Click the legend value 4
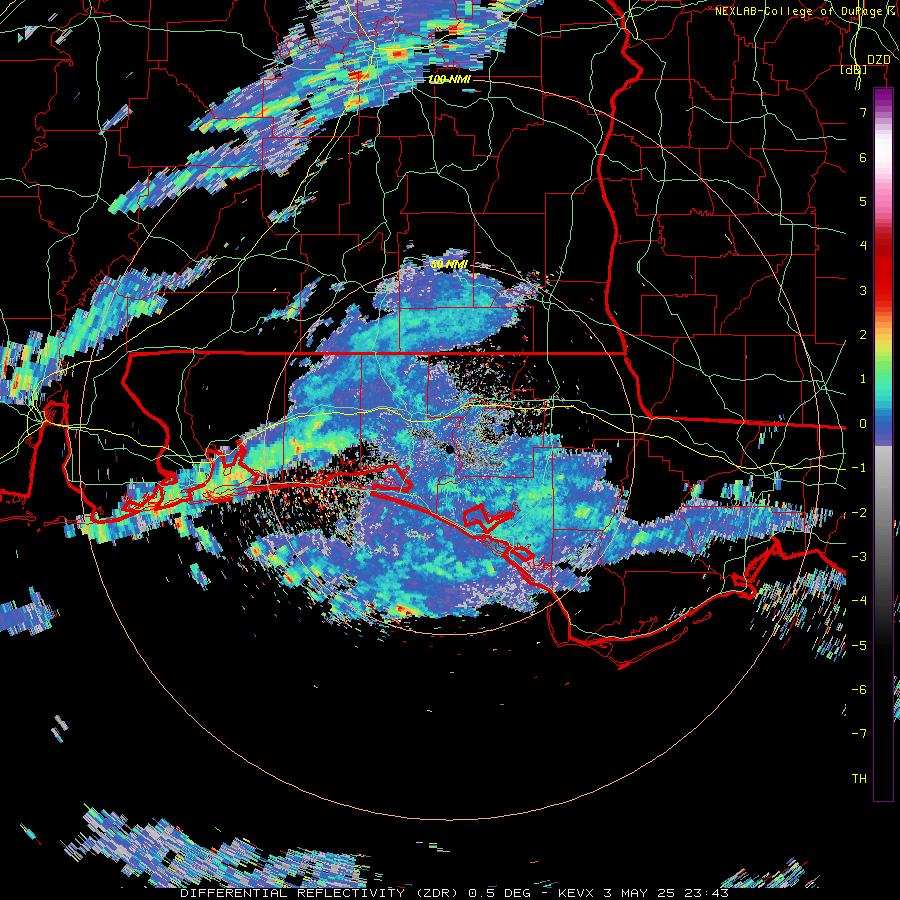The height and width of the screenshot is (900, 900). point(863,246)
